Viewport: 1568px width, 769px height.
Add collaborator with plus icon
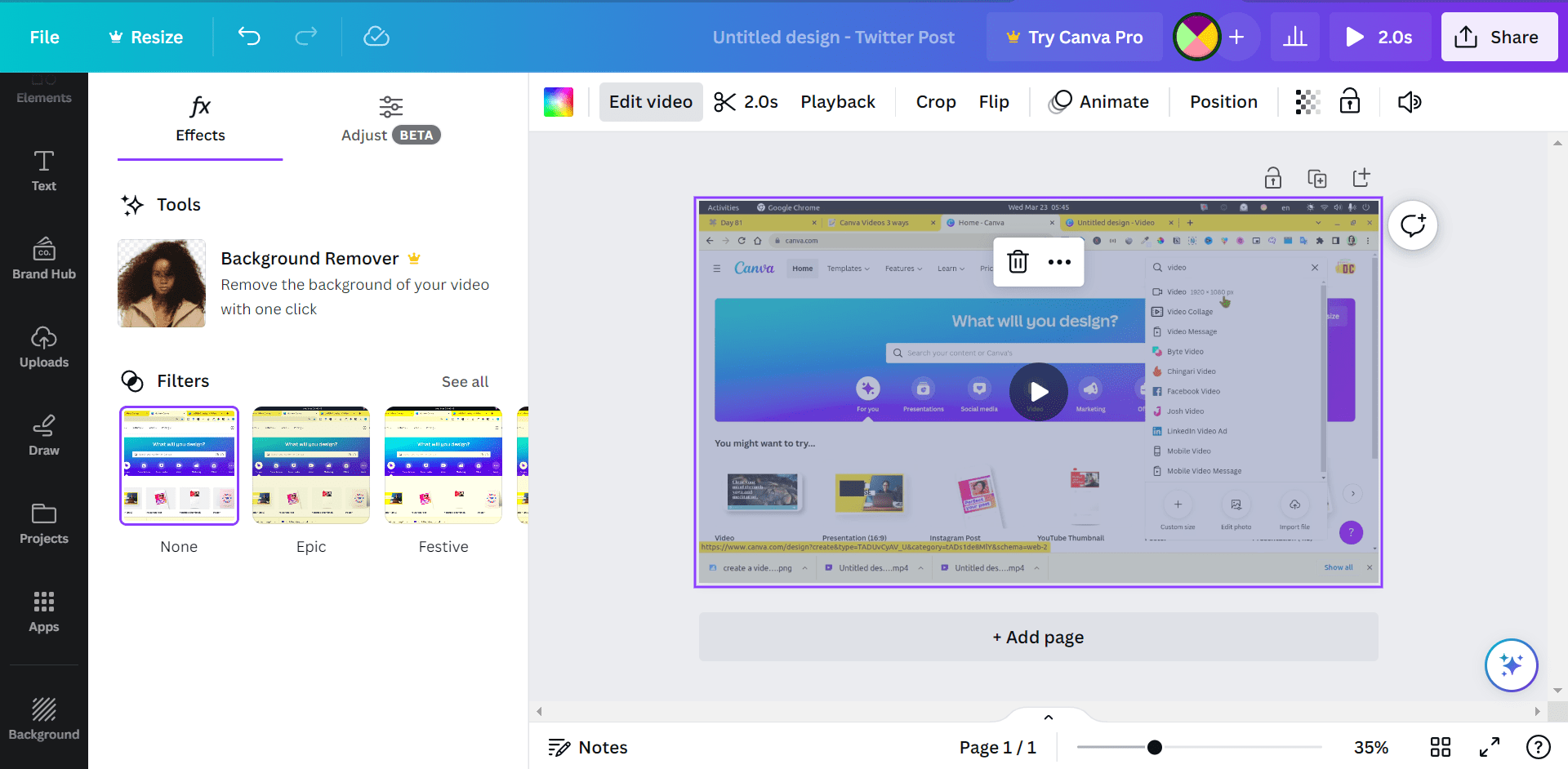pyautogui.click(x=1236, y=37)
